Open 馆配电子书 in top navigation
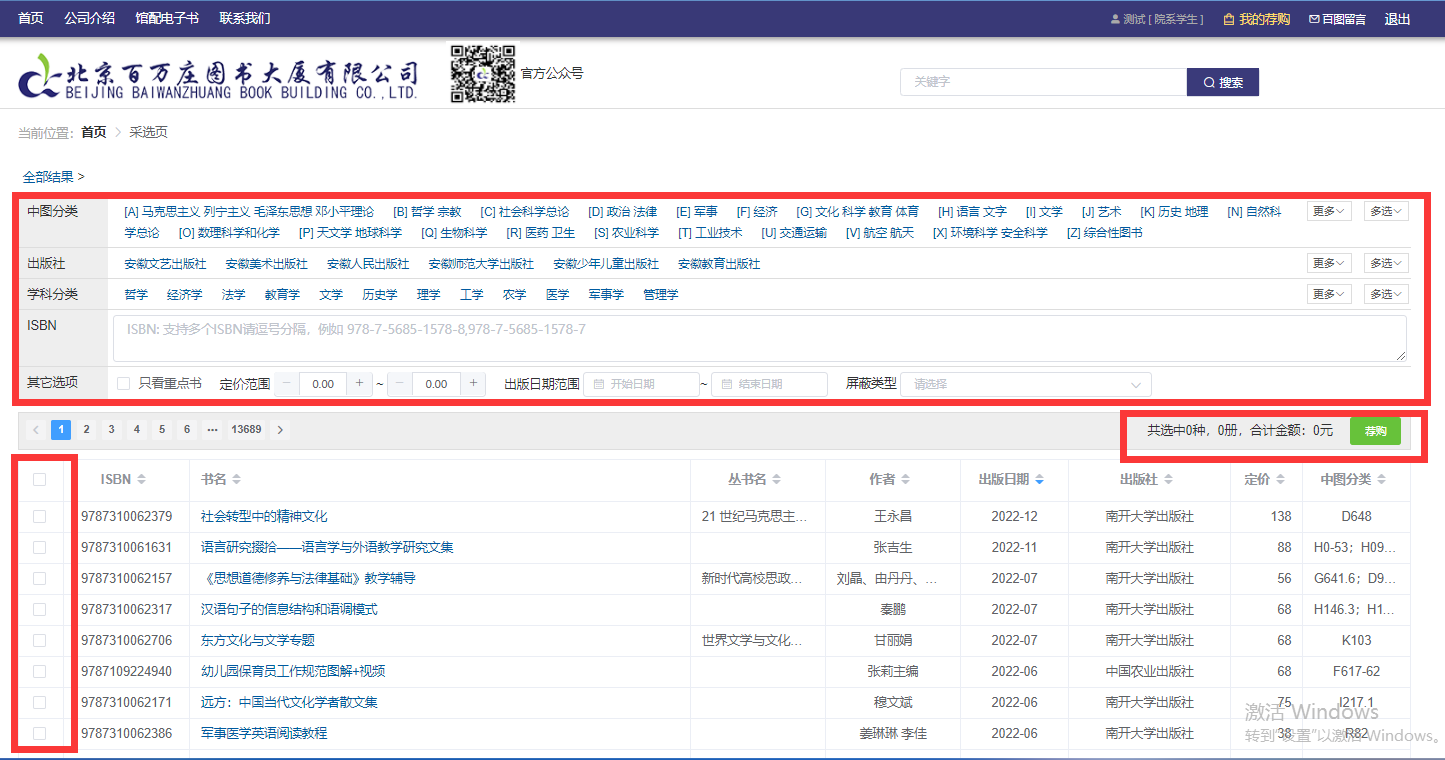This screenshot has width=1445, height=760. (x=167, y=19)
